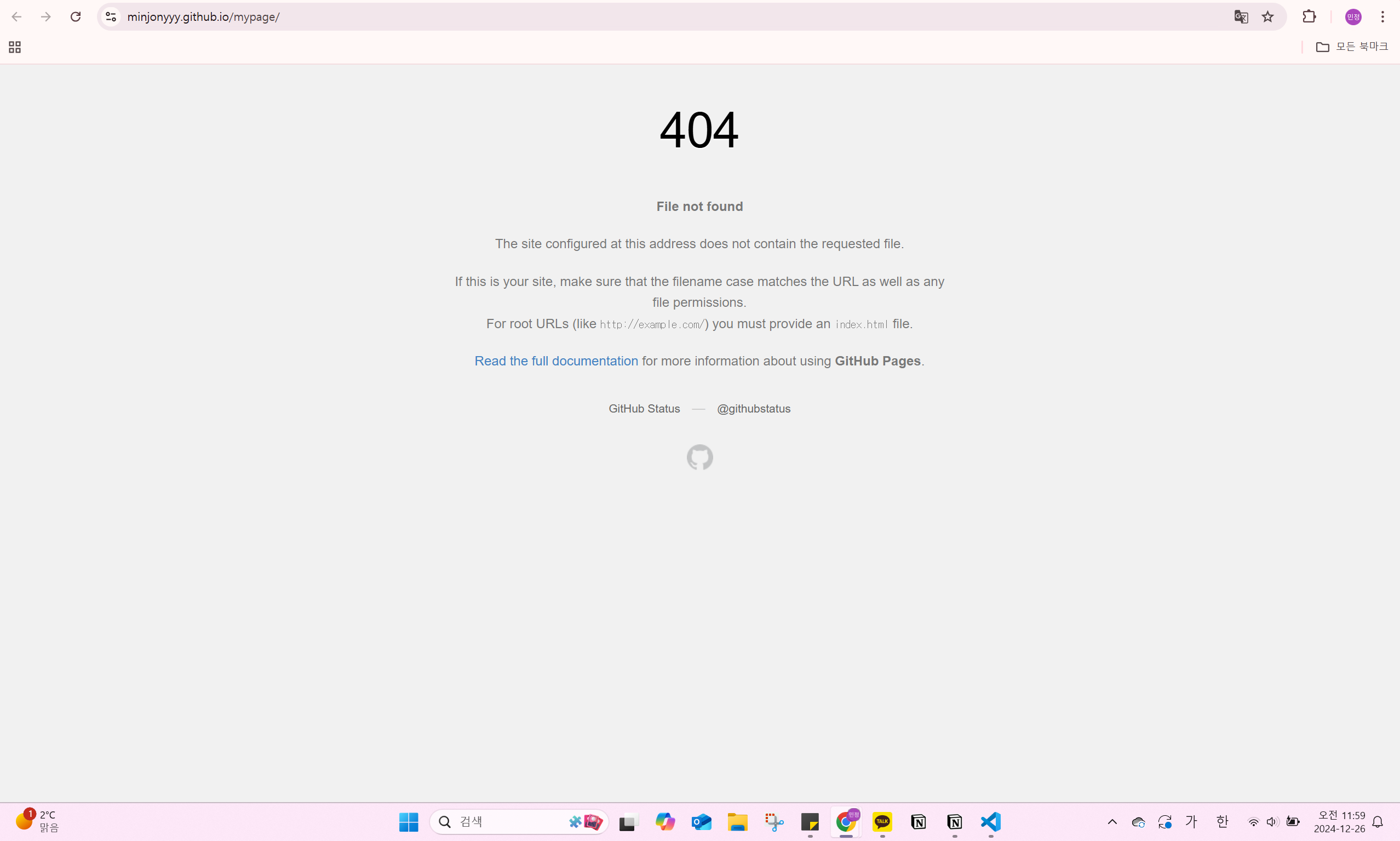The width and height of the screenshot is (1400, 841).
Task: Open Visual Studio Code from taskbar
Action: point(990,822)
